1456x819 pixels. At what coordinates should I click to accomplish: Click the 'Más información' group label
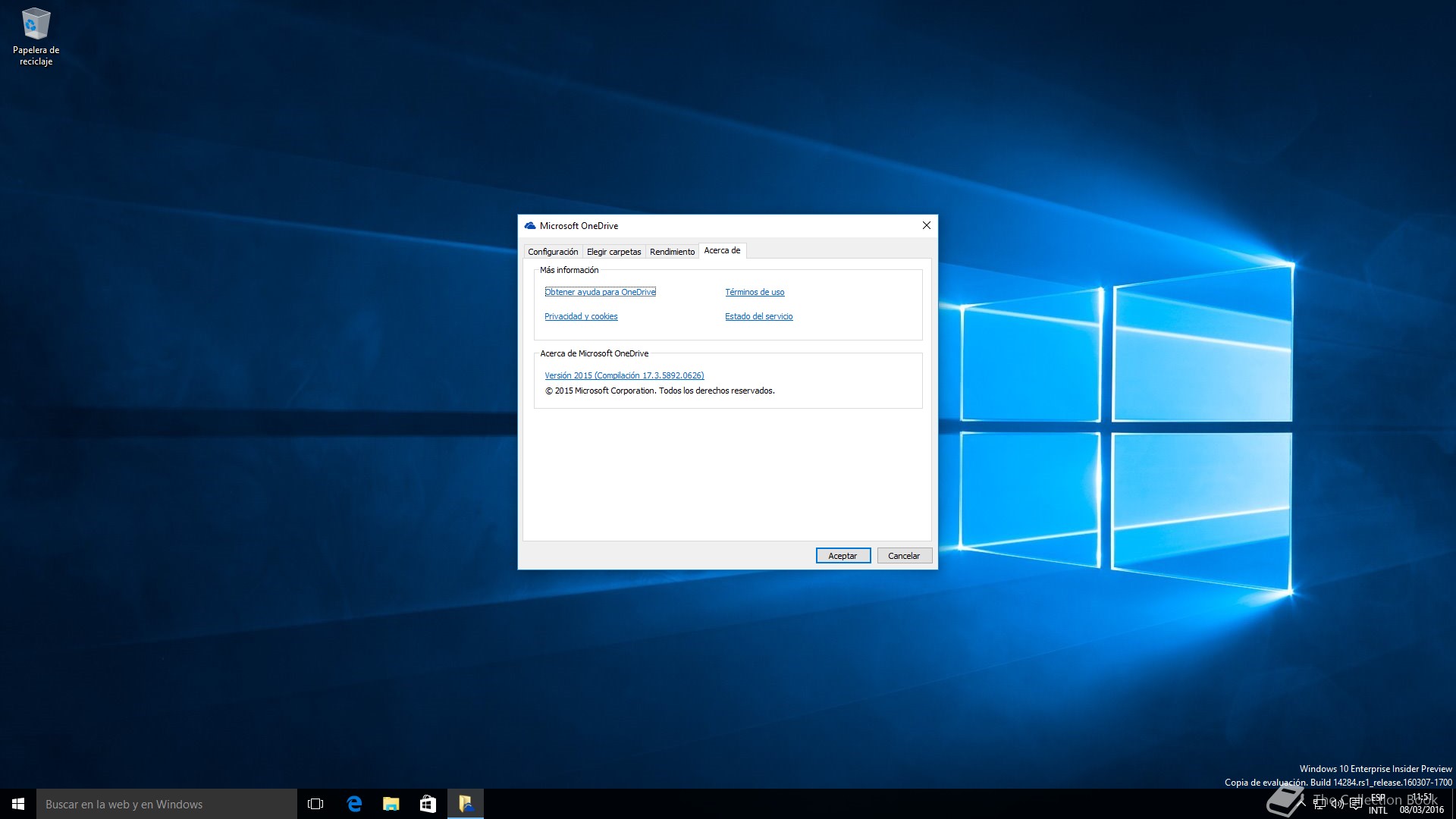[x=569, y=270]
